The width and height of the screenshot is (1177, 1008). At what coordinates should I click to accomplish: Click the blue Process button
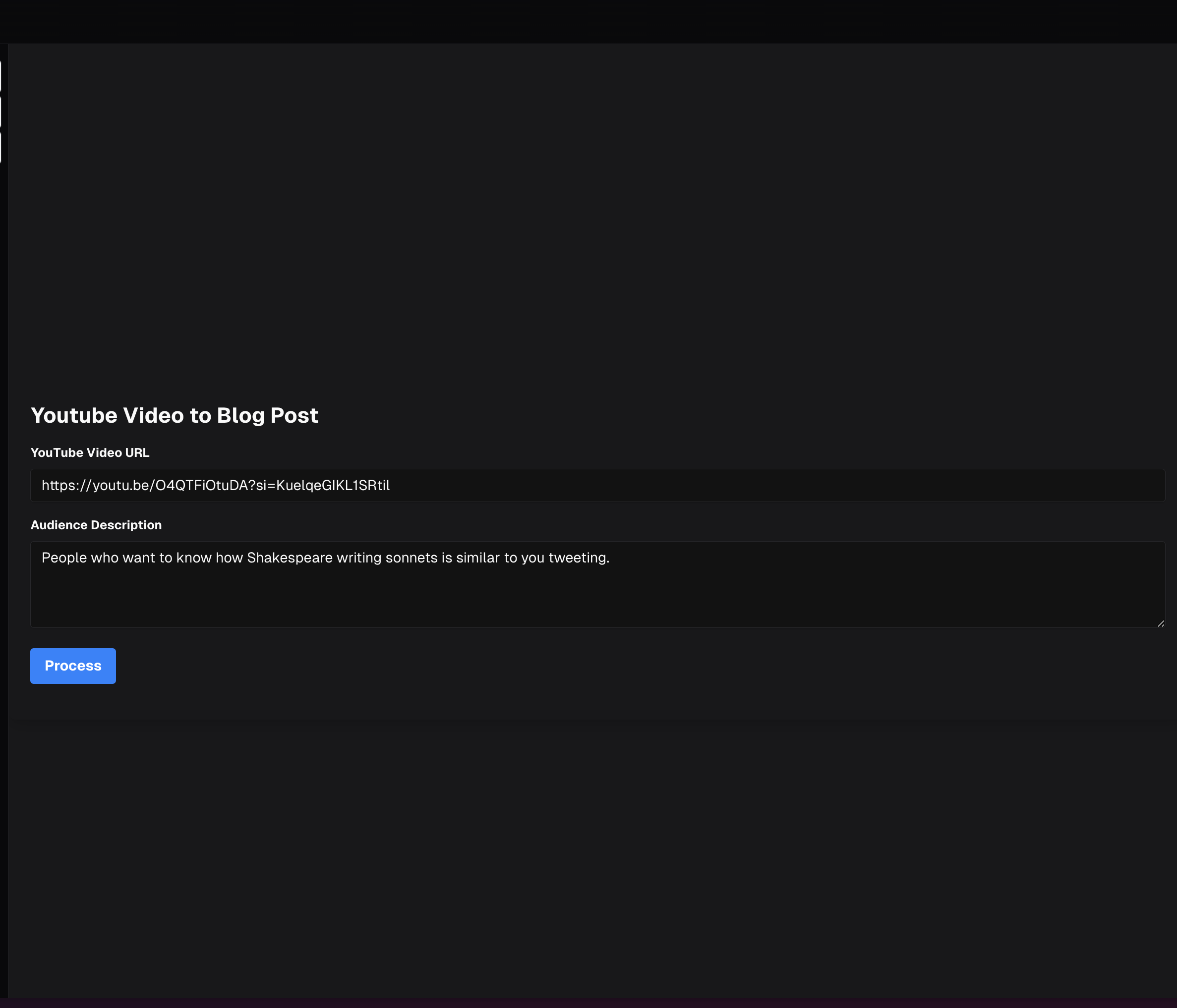(x=73, y=666)
